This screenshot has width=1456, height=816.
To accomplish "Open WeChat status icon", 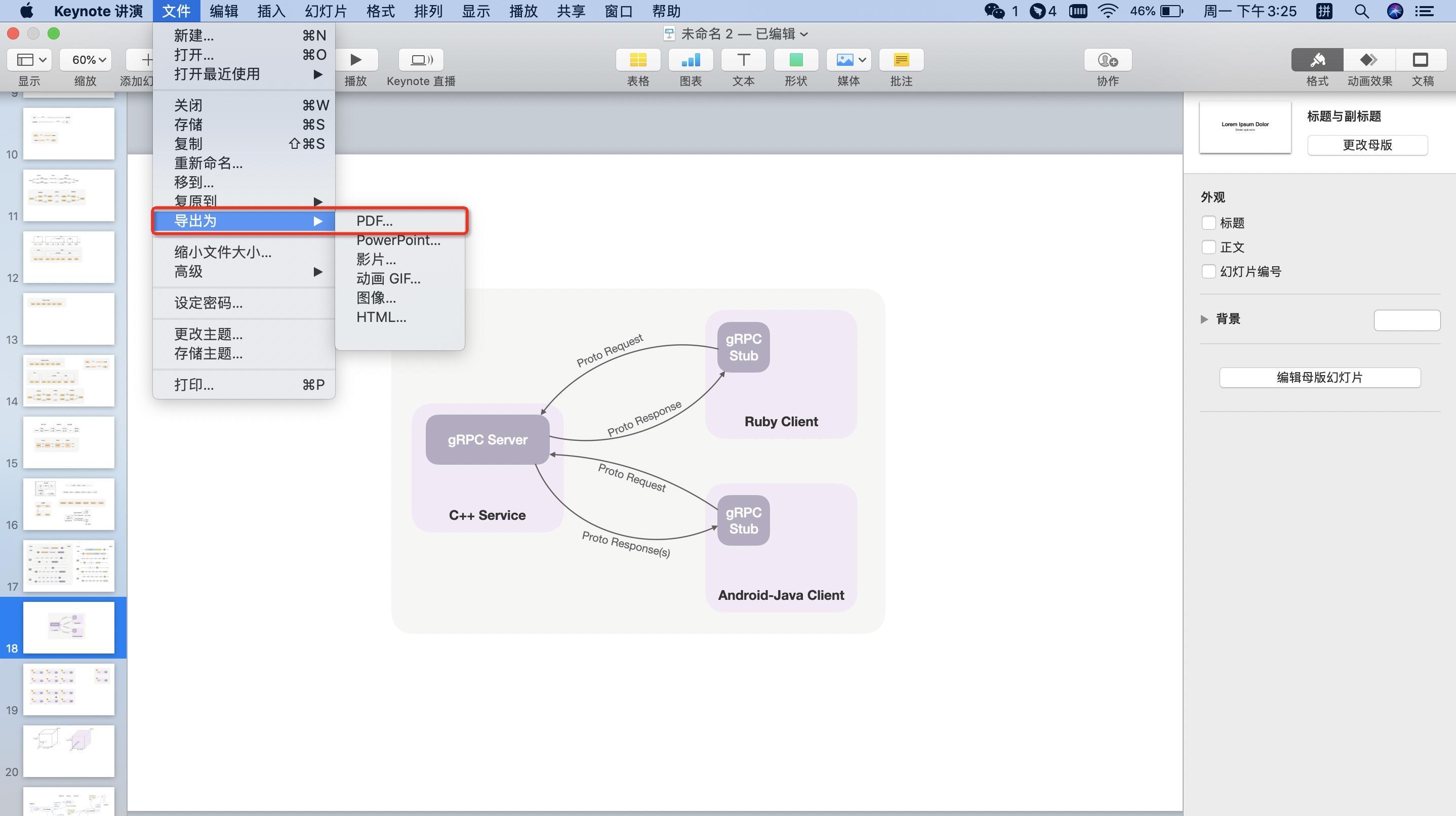I will point(995,11).
